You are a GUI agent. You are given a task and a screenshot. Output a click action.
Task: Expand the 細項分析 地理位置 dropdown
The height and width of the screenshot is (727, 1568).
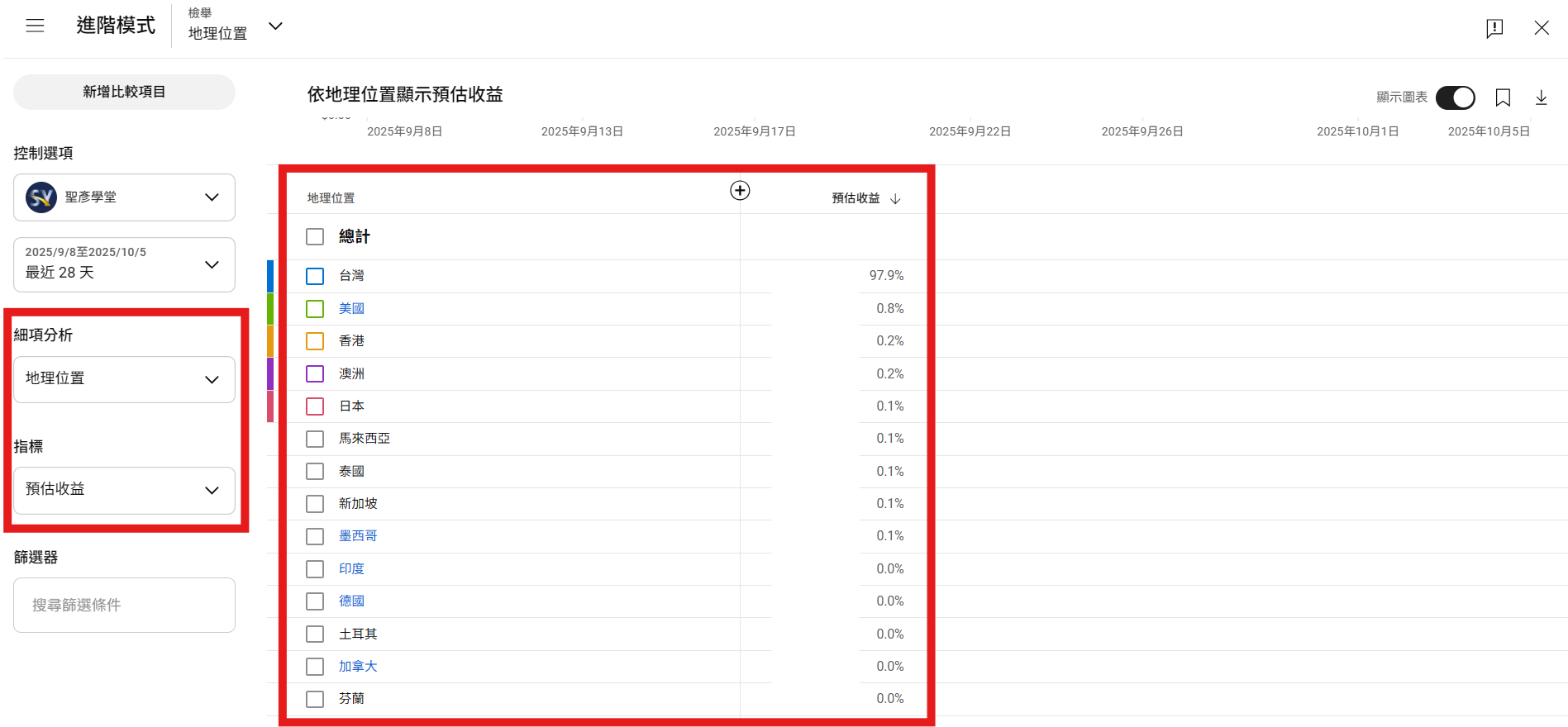click(124, 379)
